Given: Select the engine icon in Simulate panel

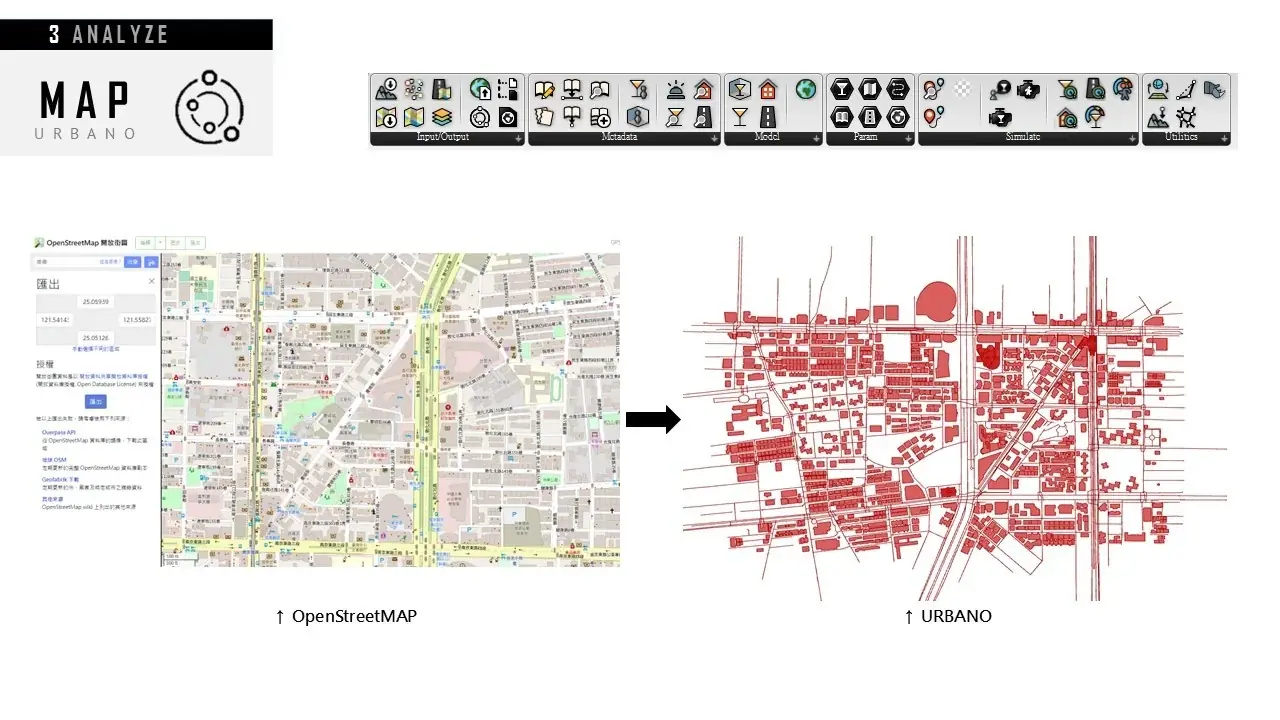Looking at the screenshot, I should pyautogui.click(x=1028, y=90).
